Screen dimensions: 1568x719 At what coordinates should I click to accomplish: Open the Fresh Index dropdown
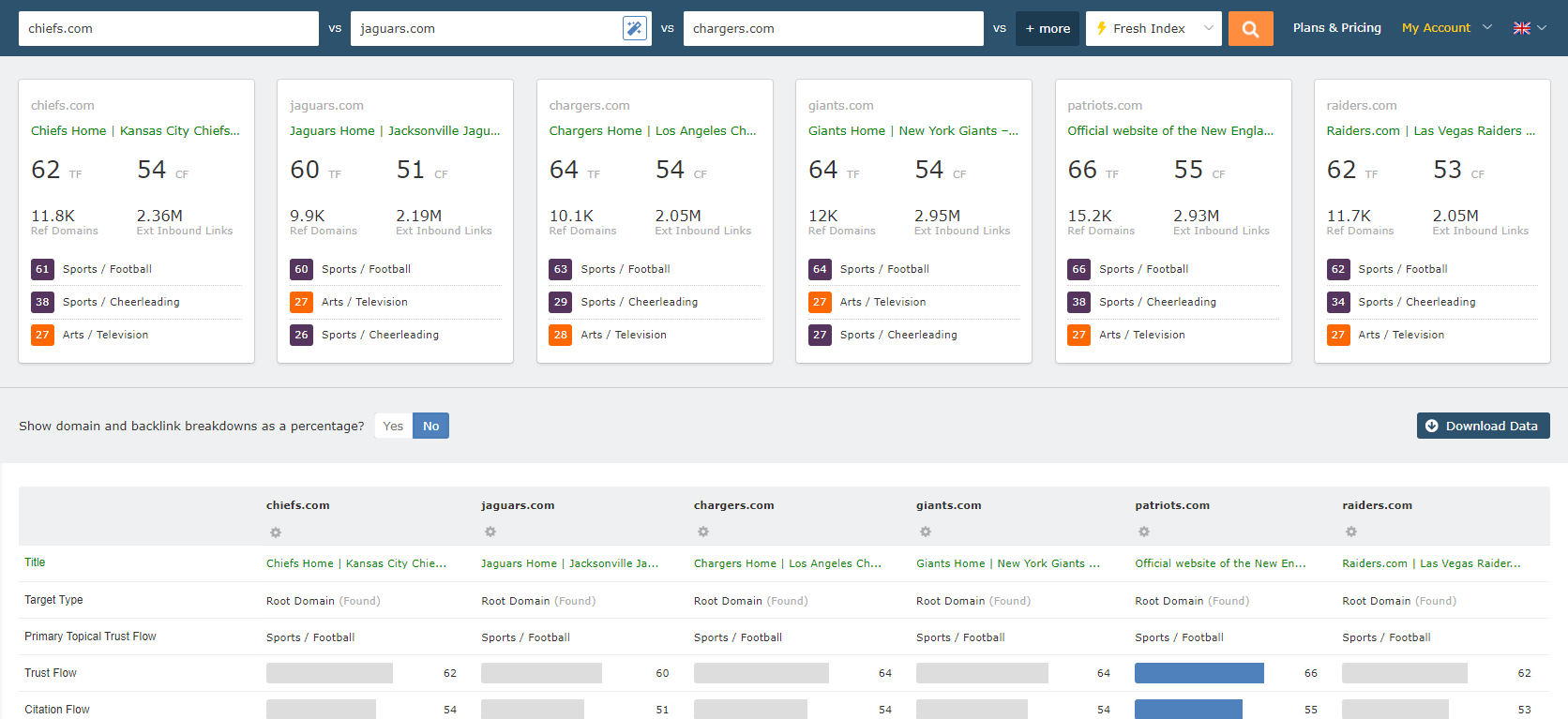point(1153,29)
